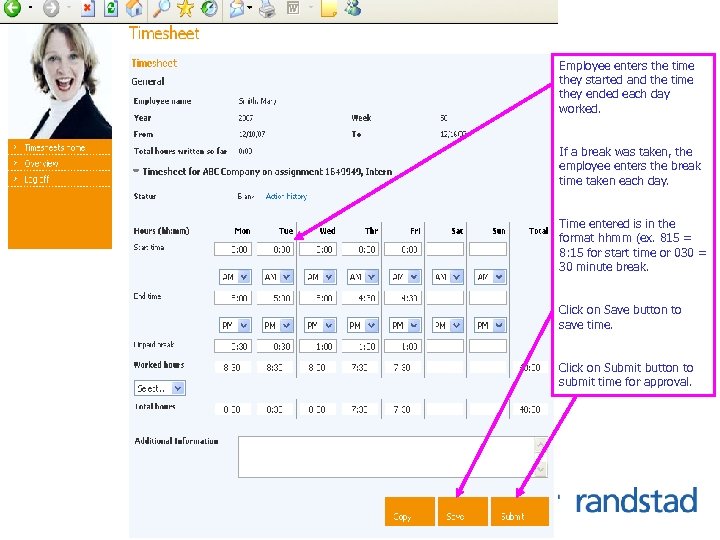720x540 pixels.
Task: Open the Select... dropdown below Worked hours
Action: (160, 388)
